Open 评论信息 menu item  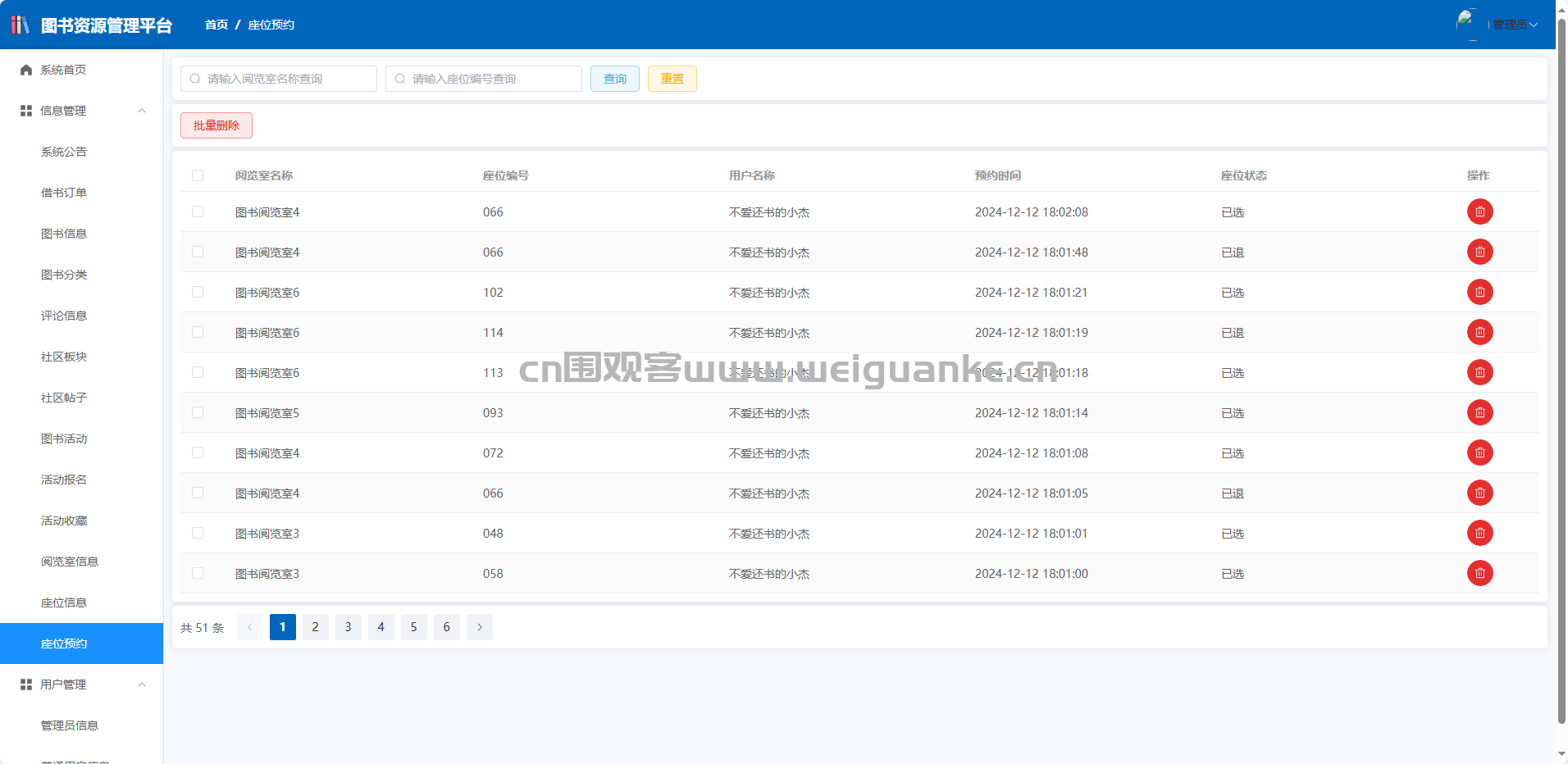[x=82, y=316]
